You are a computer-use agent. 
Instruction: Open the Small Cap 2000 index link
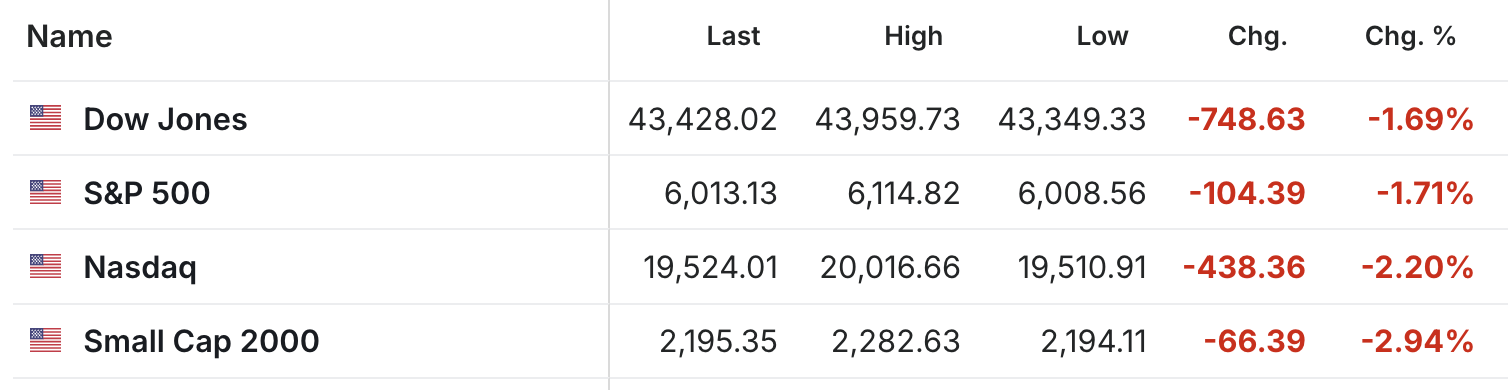pyautogui.click(x=201, y=342)
